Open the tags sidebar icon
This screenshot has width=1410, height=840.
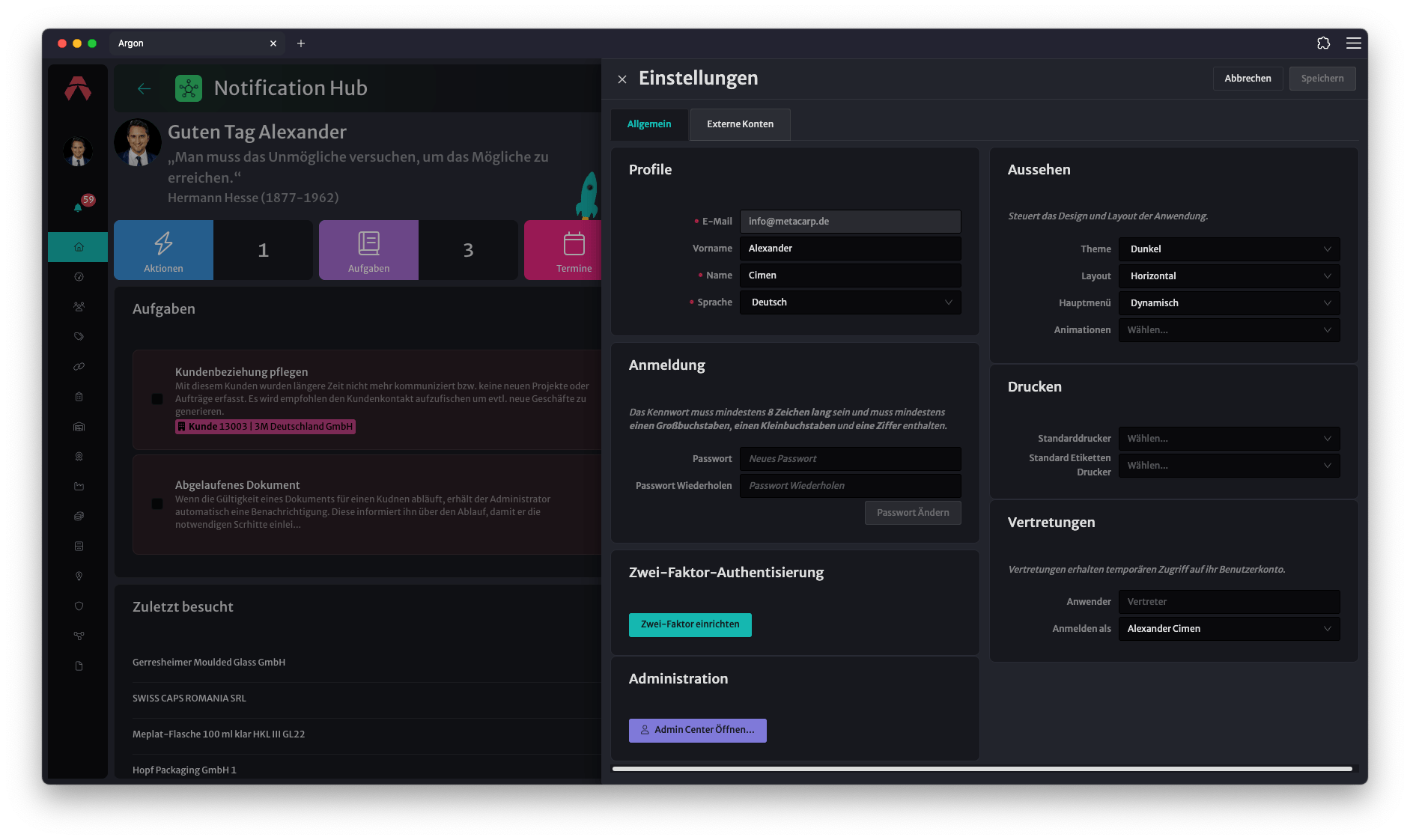pyautogui.click(x=79, y=337)
